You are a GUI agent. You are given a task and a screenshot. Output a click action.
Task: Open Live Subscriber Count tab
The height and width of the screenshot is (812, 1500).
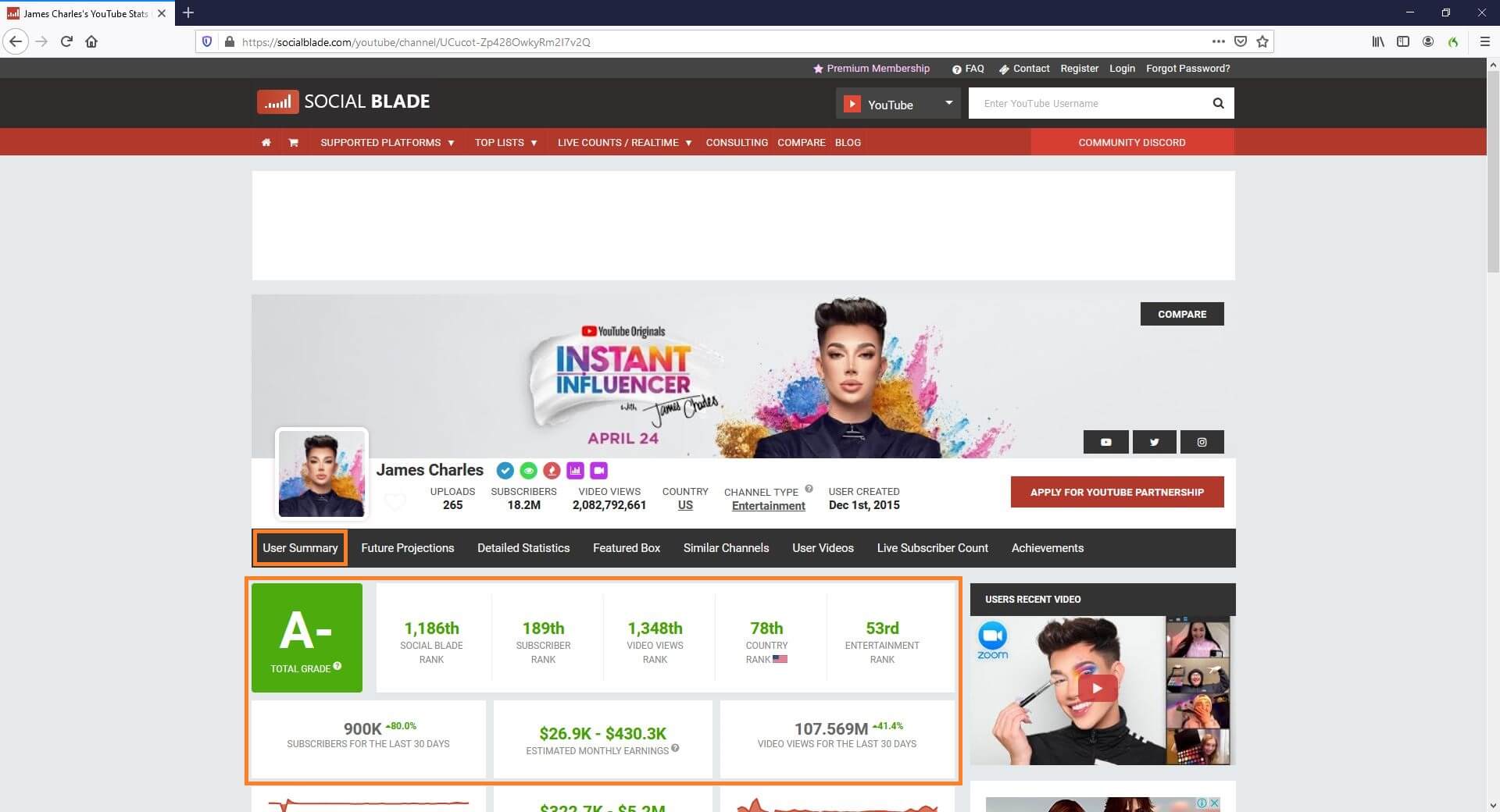coord(933,548)
